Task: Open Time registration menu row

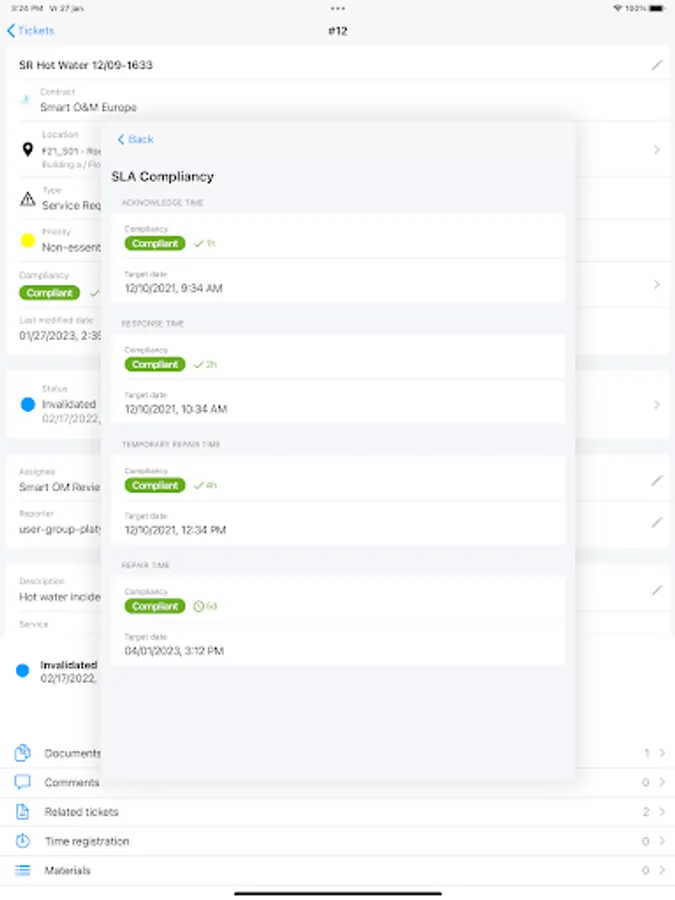Action: pos(338,841)
